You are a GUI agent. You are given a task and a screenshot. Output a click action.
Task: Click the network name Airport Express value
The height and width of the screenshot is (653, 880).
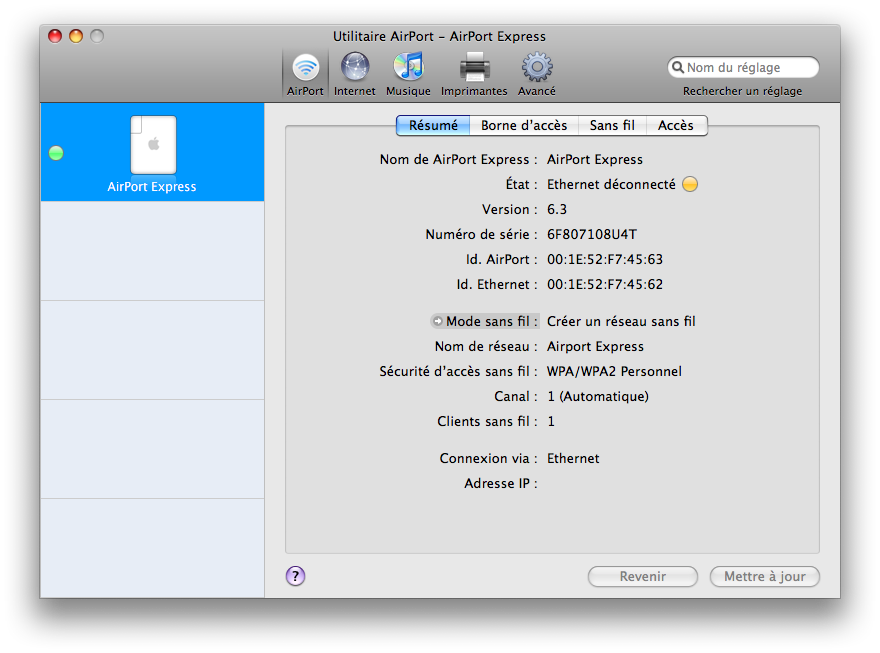[595, 347]
